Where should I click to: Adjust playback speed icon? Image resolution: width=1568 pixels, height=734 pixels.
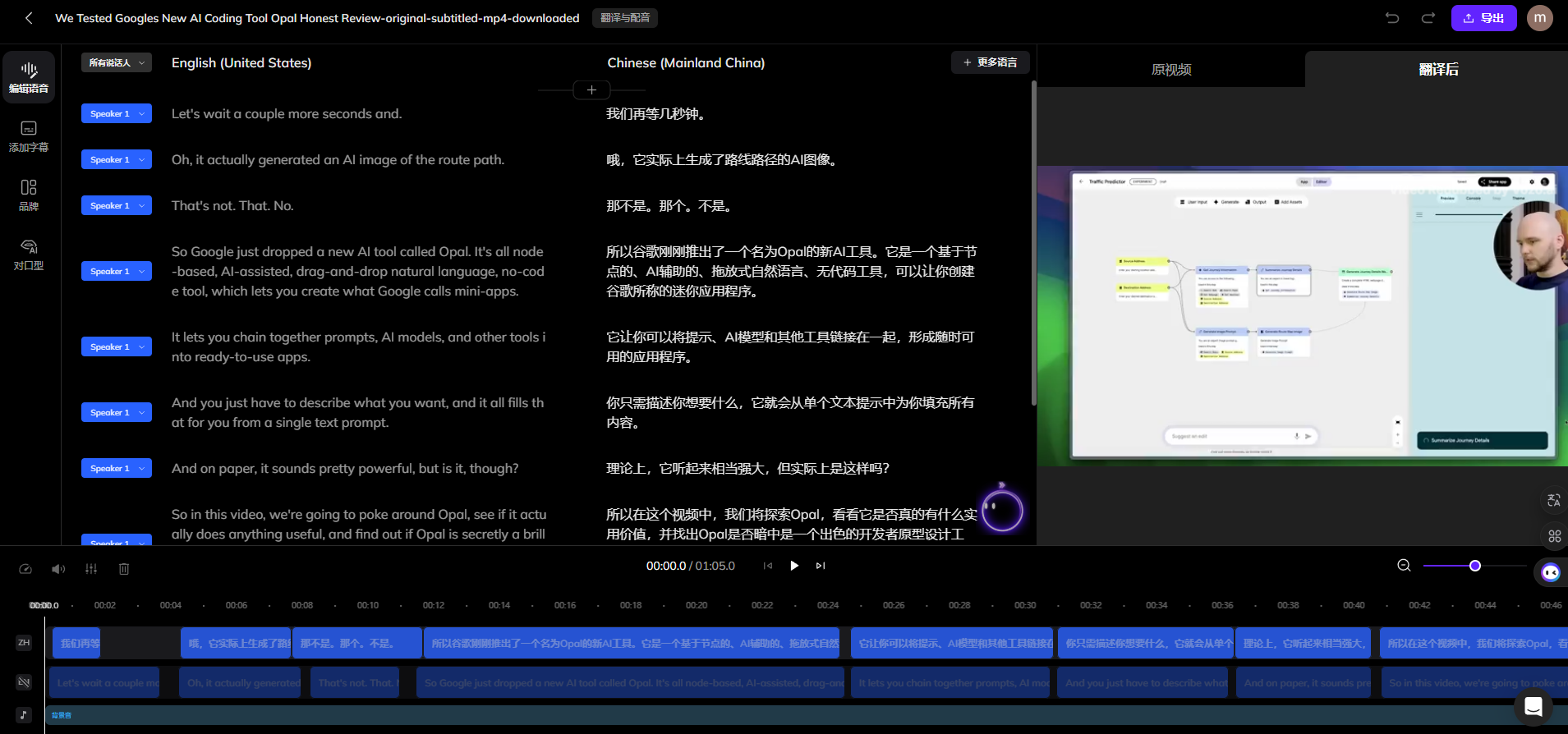(x=25, y=569)
